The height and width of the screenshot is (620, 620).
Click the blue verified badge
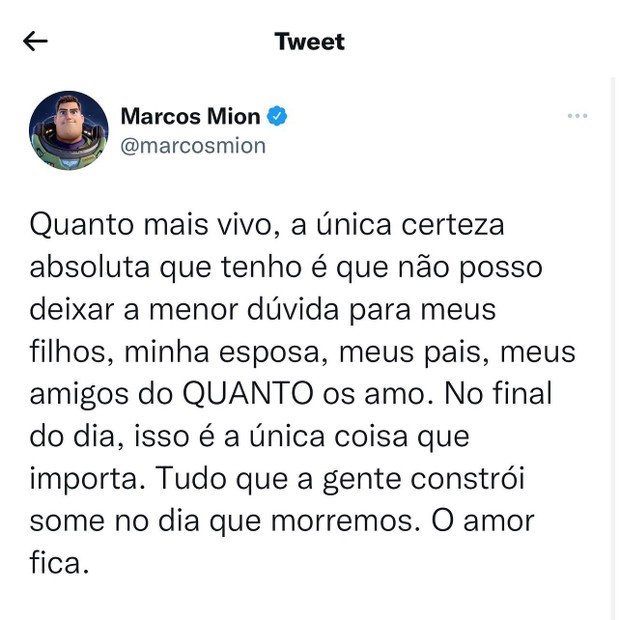277,116
